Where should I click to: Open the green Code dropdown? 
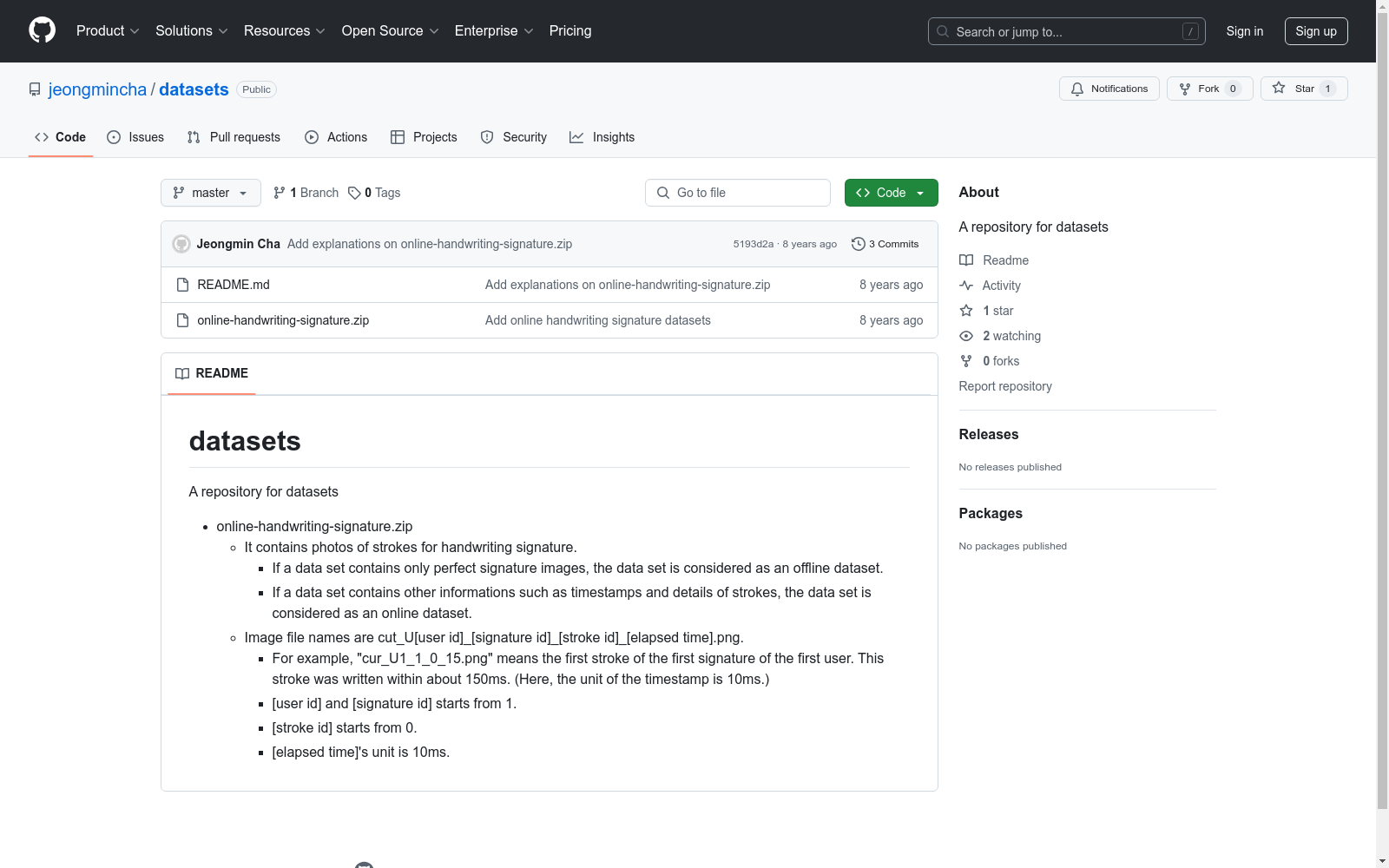pos(891,193)
